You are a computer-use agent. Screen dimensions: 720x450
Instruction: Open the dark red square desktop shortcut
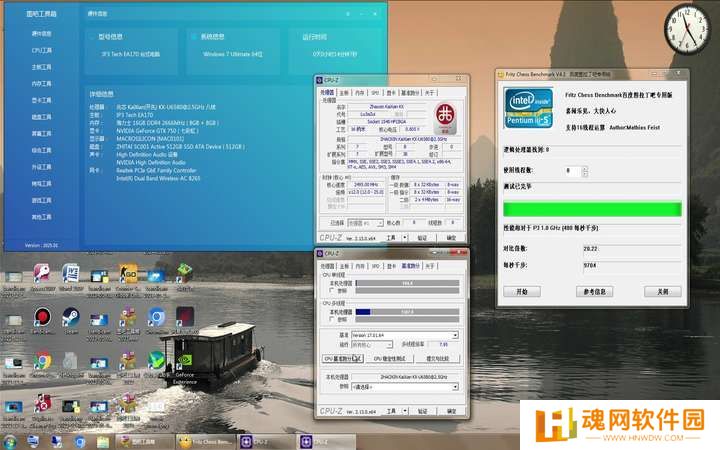[185, 317]
